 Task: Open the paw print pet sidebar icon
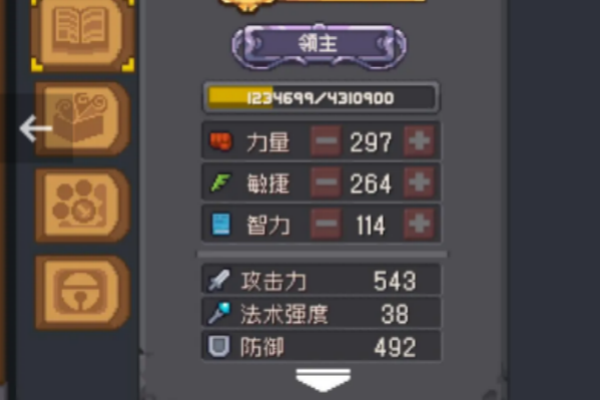point(83,206)
